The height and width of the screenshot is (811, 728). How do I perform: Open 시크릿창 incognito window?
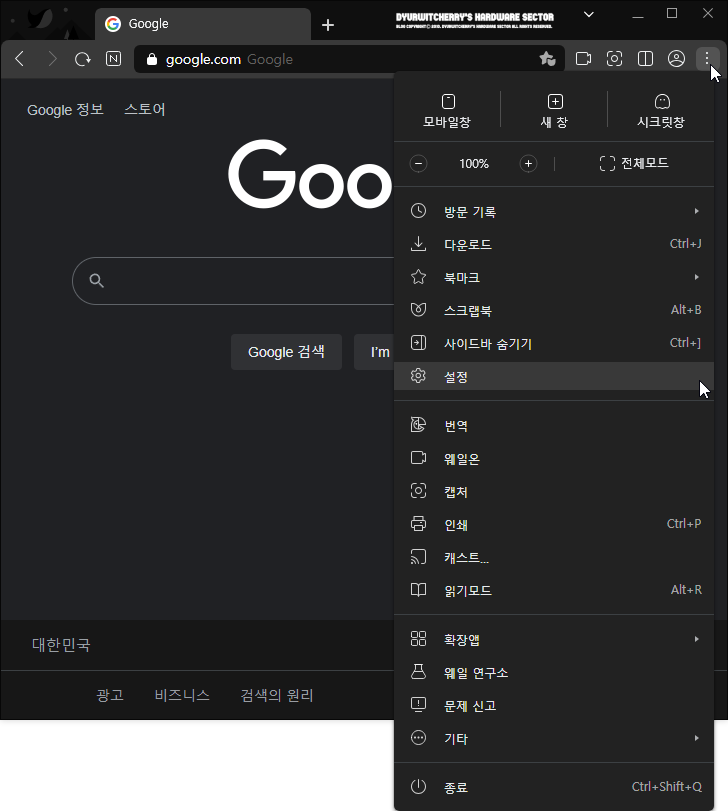point(661,111)
